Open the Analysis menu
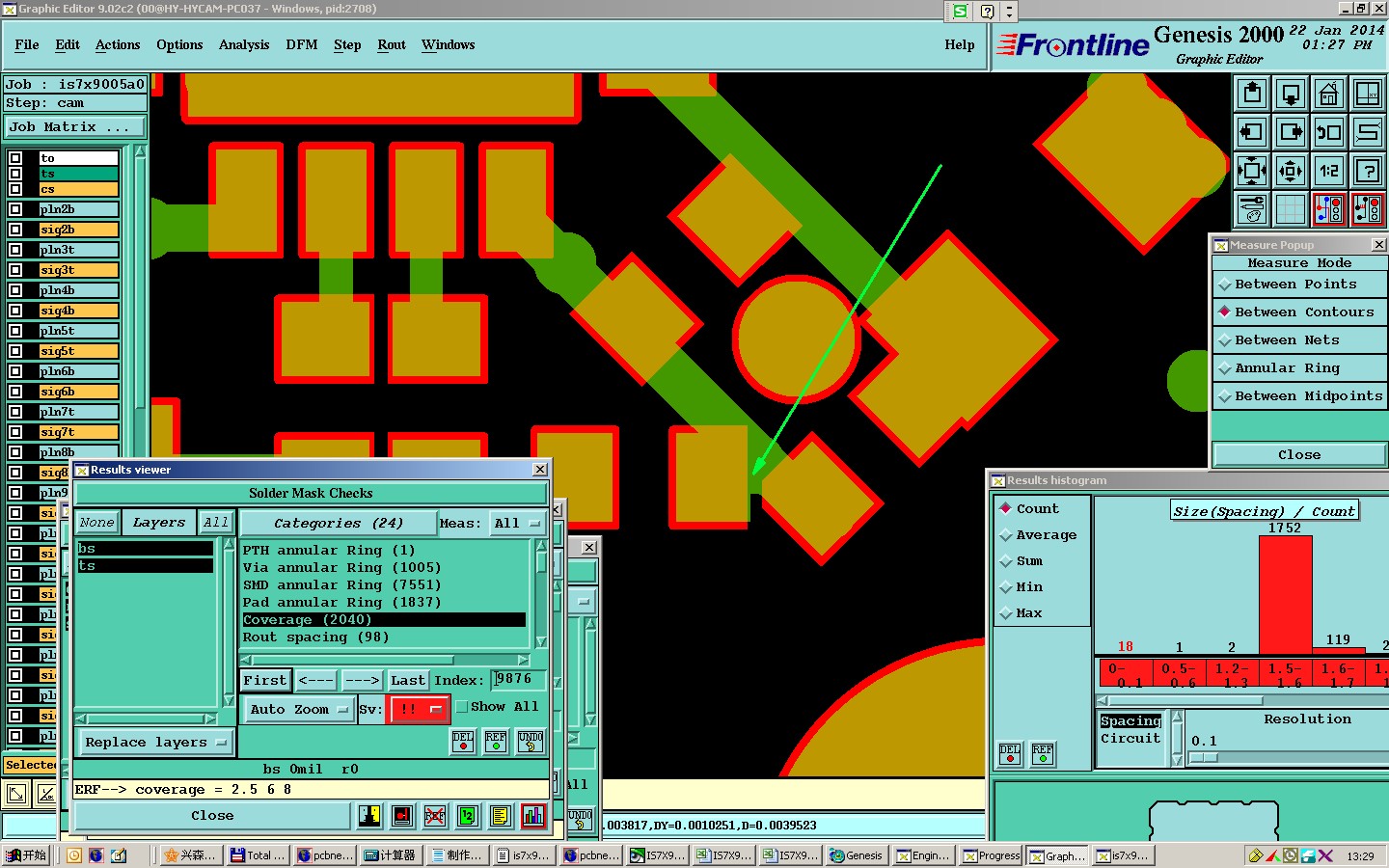This screenshot has width=1389, height=868. pos(244,45)
